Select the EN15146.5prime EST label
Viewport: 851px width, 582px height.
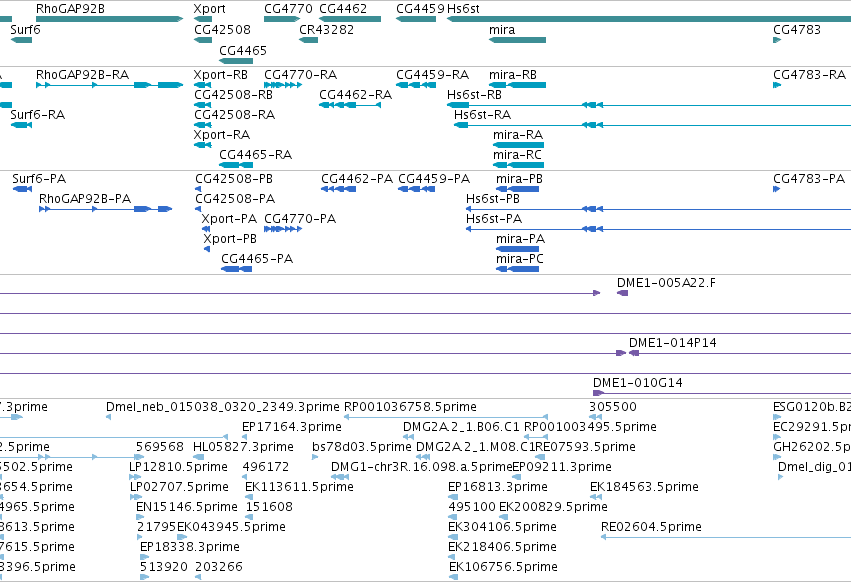tap(187, 507)
